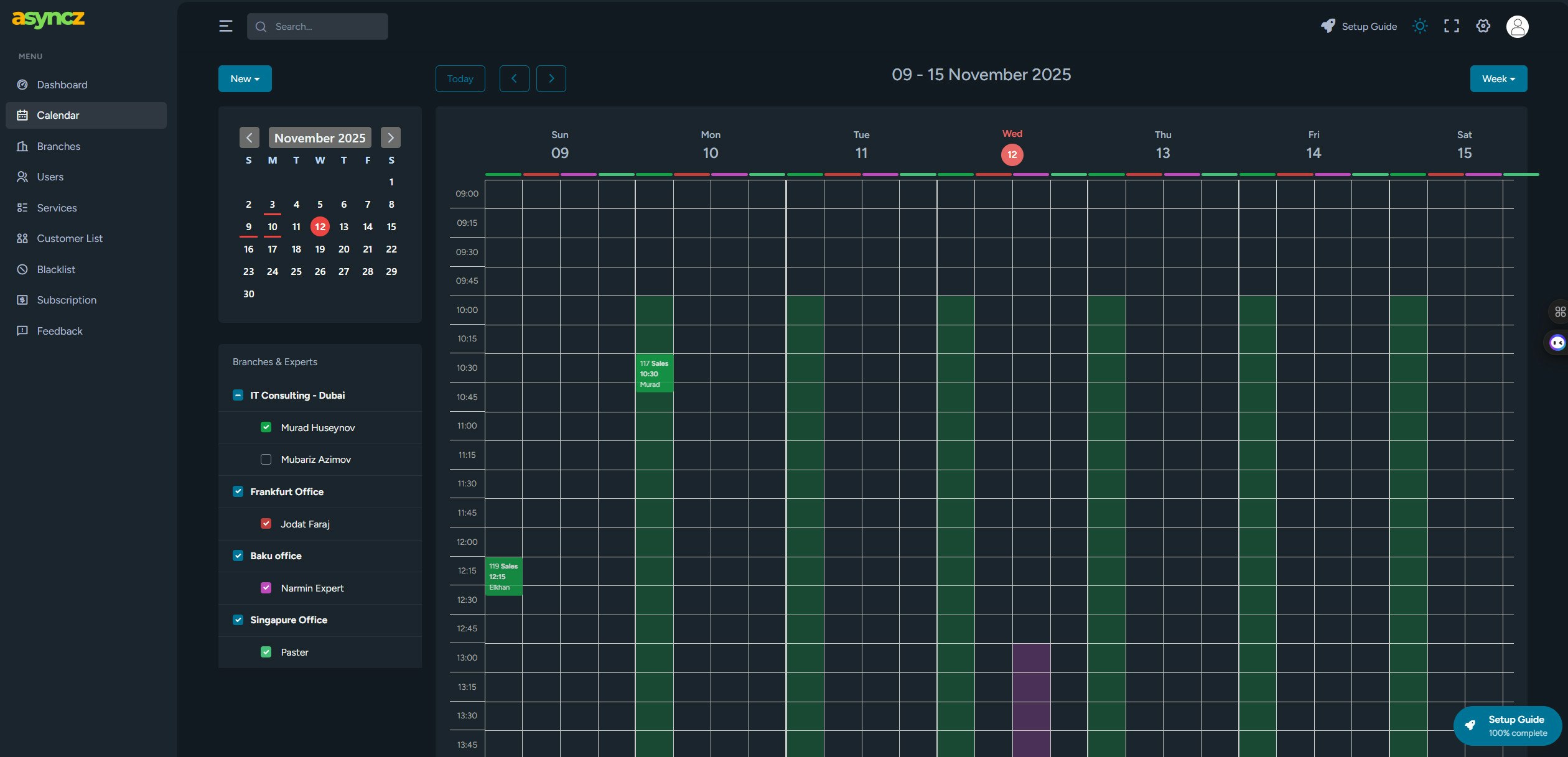Open Customer List in the menu
Image resolution: width=1568 pixels, height=757 pixels.
click(x=69, y=238)
